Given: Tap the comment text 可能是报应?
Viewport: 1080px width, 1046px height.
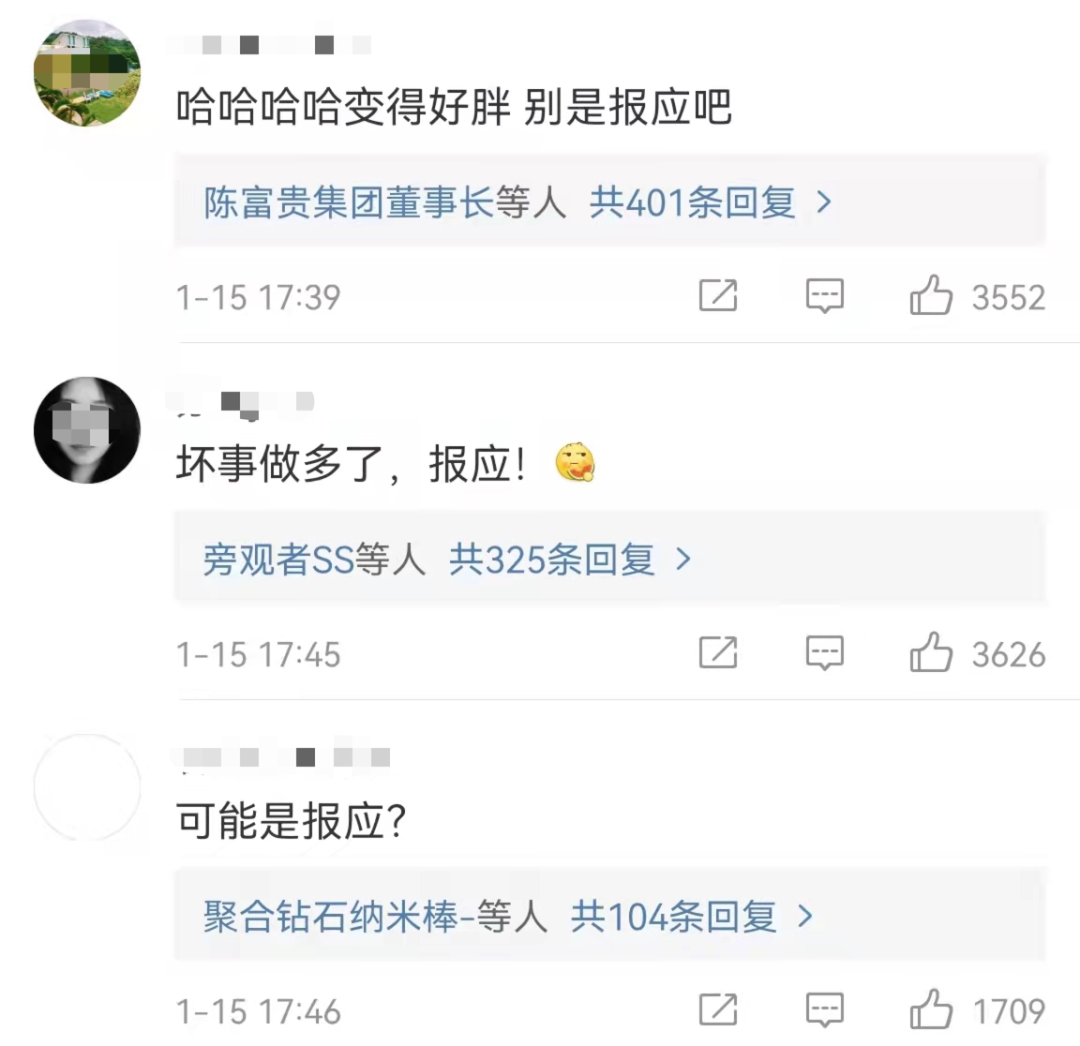Looking at the screenshot, I should tap(290, 822).
